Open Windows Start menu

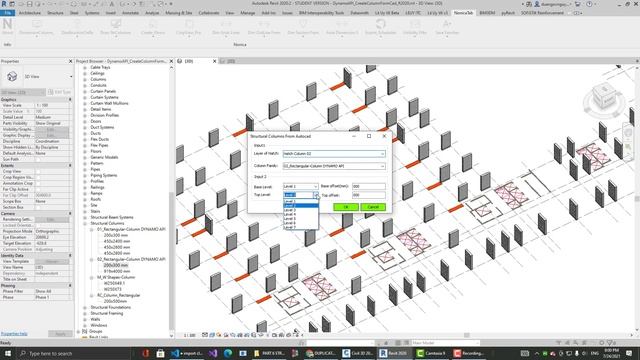click(x=8, y=353)
